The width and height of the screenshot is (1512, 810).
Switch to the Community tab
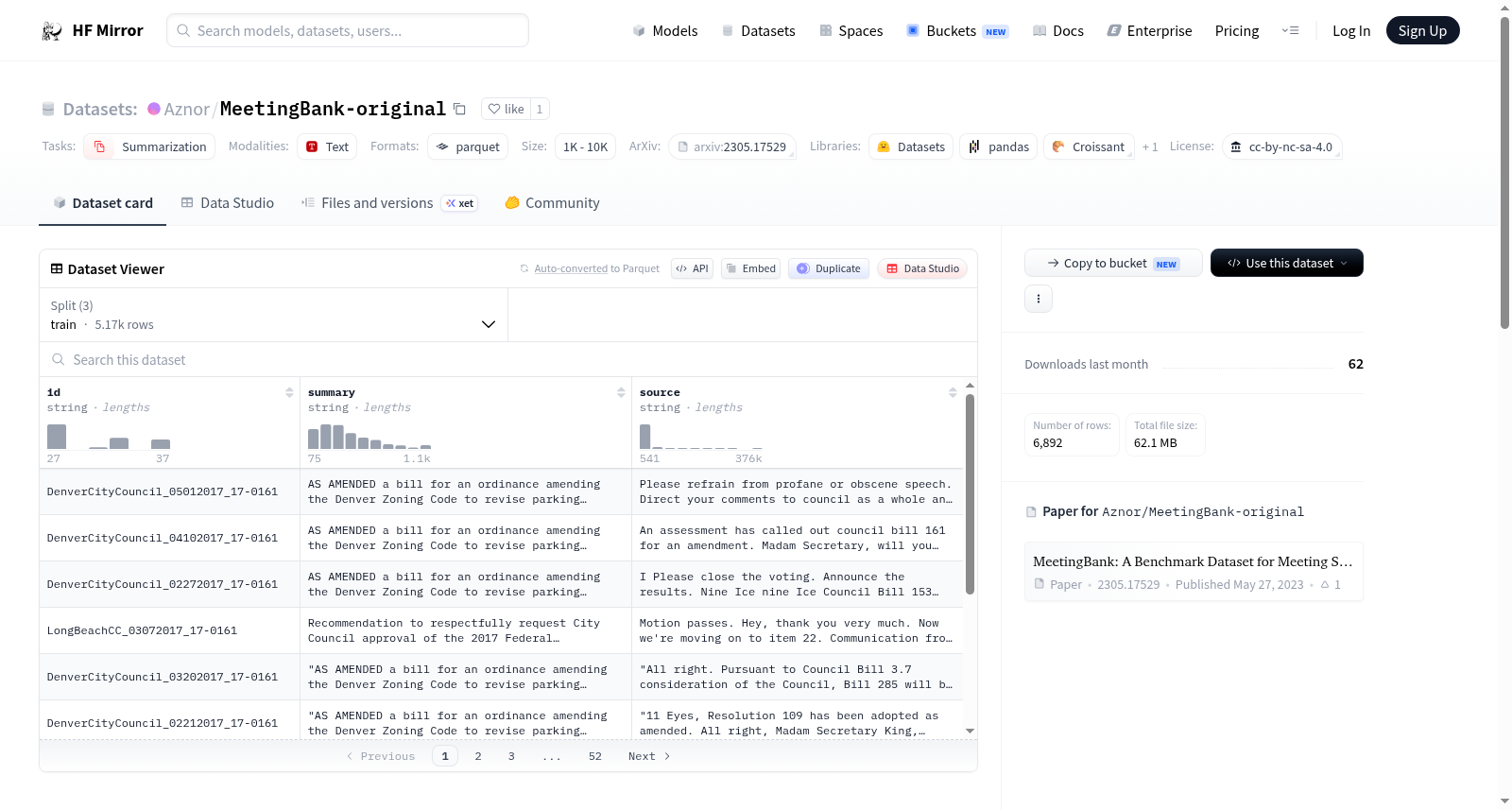coord(552,202)
